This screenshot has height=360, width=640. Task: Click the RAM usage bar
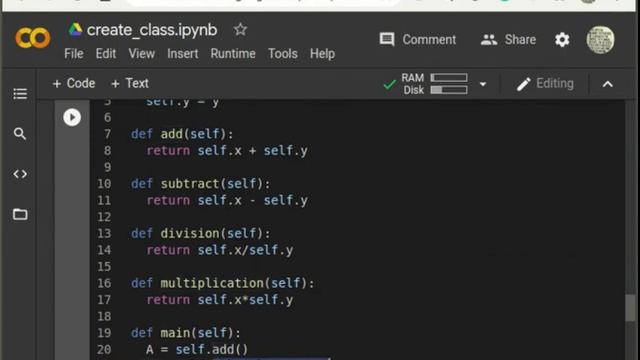point(449,78)
